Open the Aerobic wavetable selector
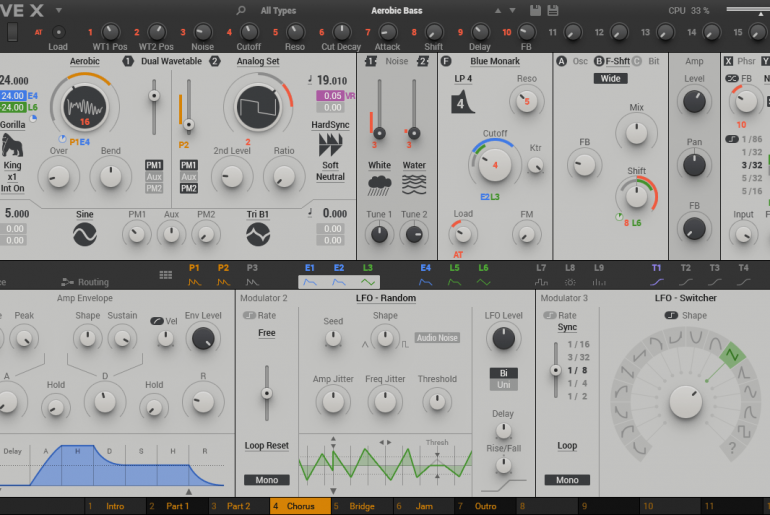The height and width of the screenshot is (515, 770). tap(84, 61)
